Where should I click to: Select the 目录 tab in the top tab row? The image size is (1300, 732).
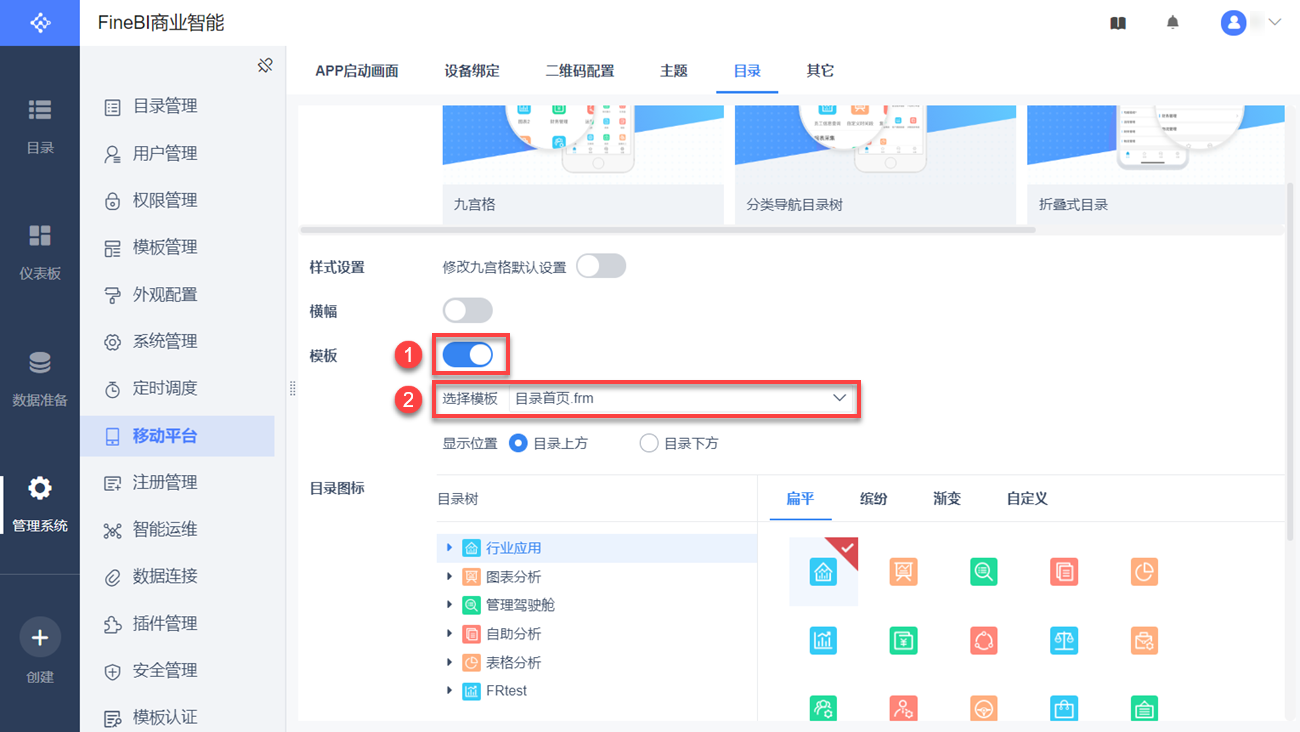point(747,71)
